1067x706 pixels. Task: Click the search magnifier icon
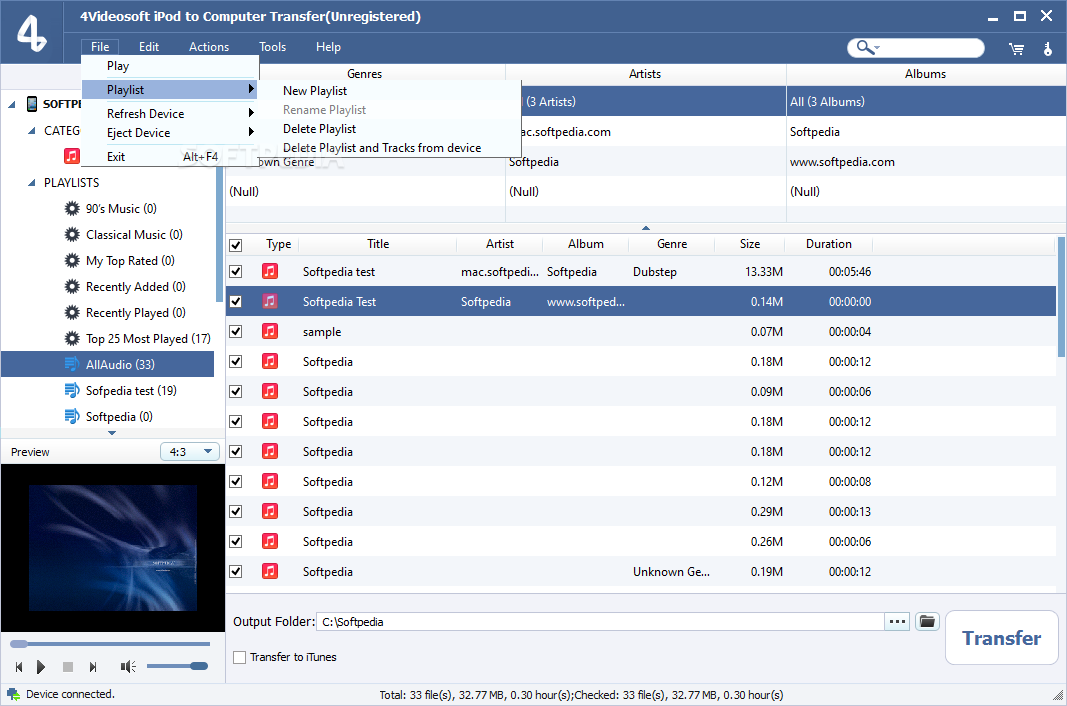click(864, 47)
